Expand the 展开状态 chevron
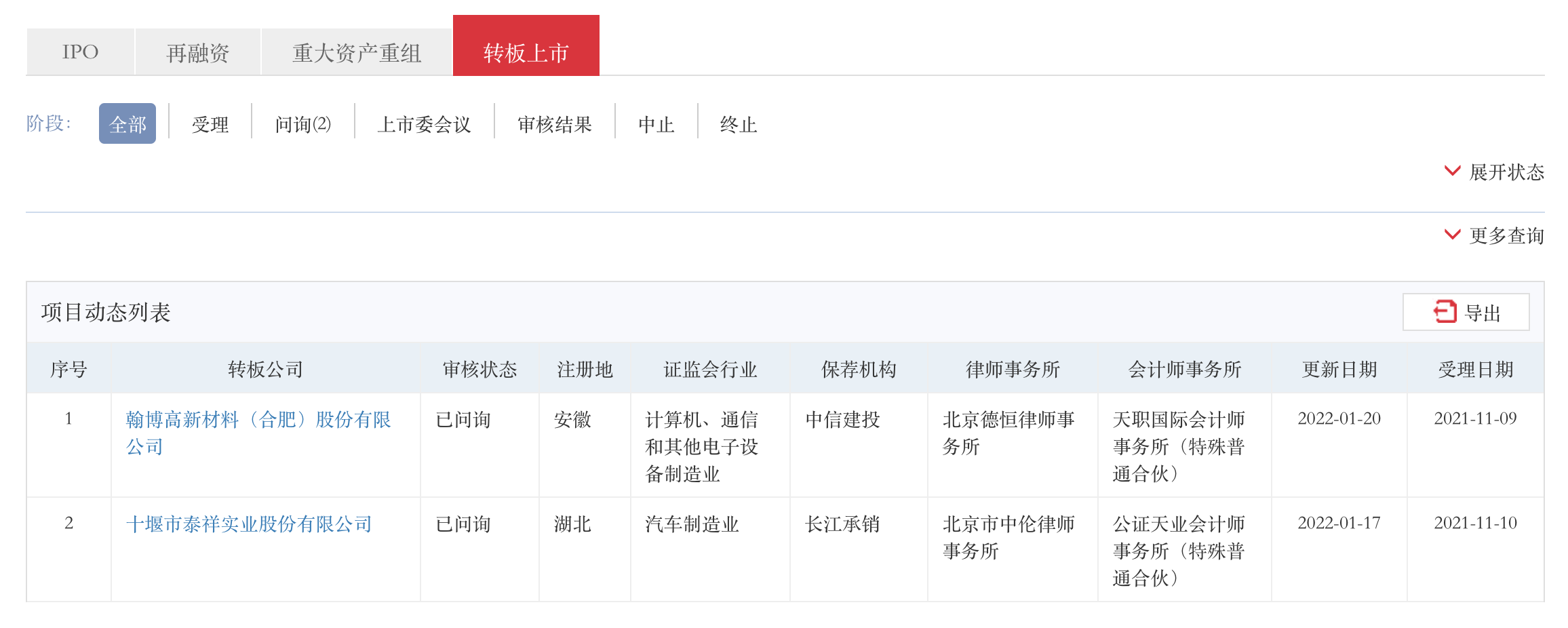 point(1452,171)
